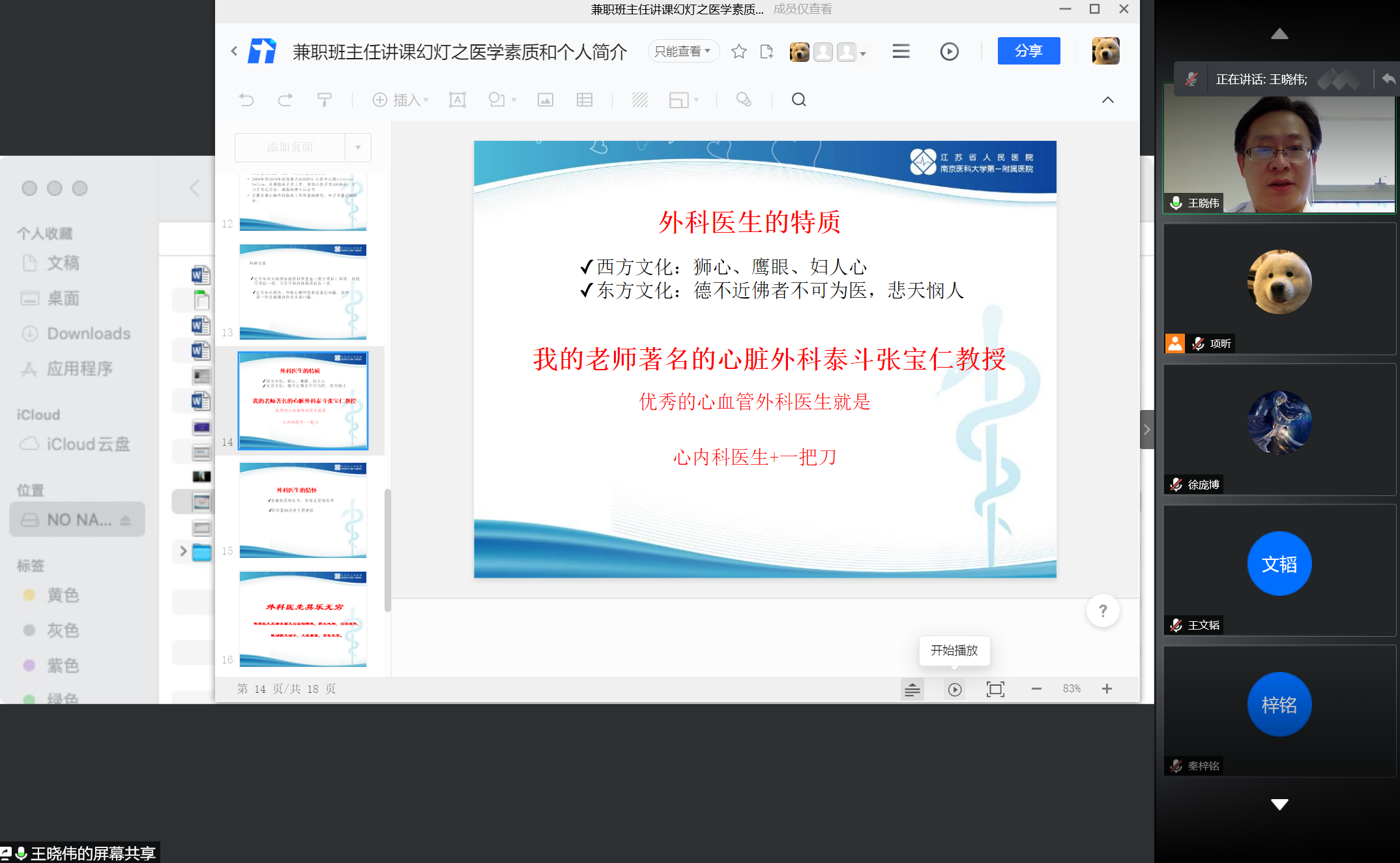Viewport: 1400px width, 863px height.
Task: Click the blue 分享 share button
Action: (x=1028, y=51)
